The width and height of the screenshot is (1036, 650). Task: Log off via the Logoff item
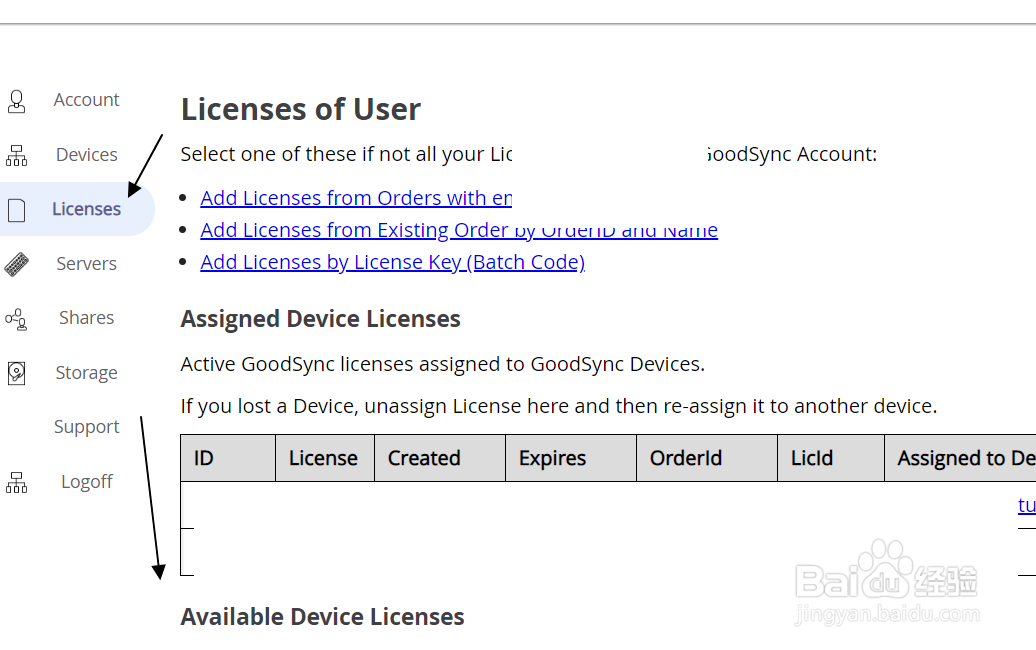pyautogui.click(x=86, y=482)
